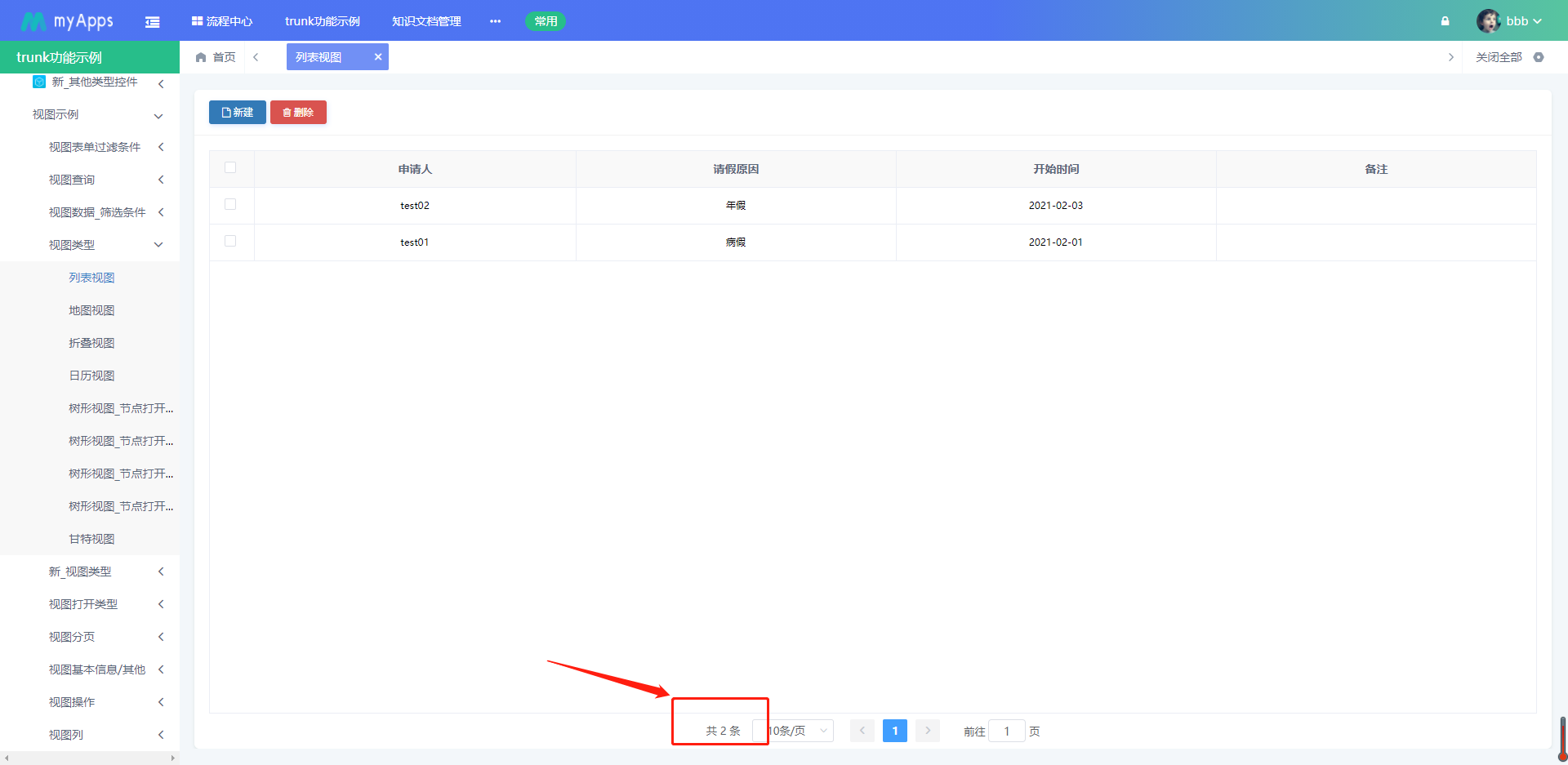Click the red 删除 button
Viewport: 1568px width, 765px height.
[298, 113]
